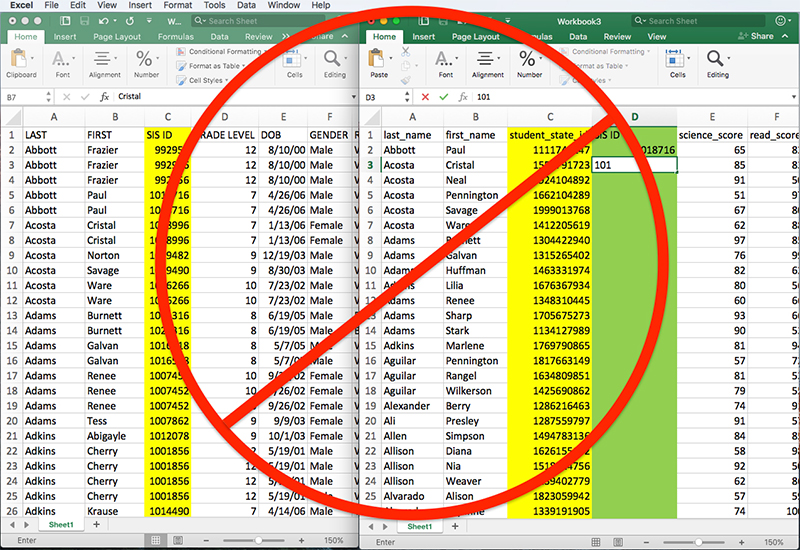Click the Share button in Workbook3

(x=757, y=37)
